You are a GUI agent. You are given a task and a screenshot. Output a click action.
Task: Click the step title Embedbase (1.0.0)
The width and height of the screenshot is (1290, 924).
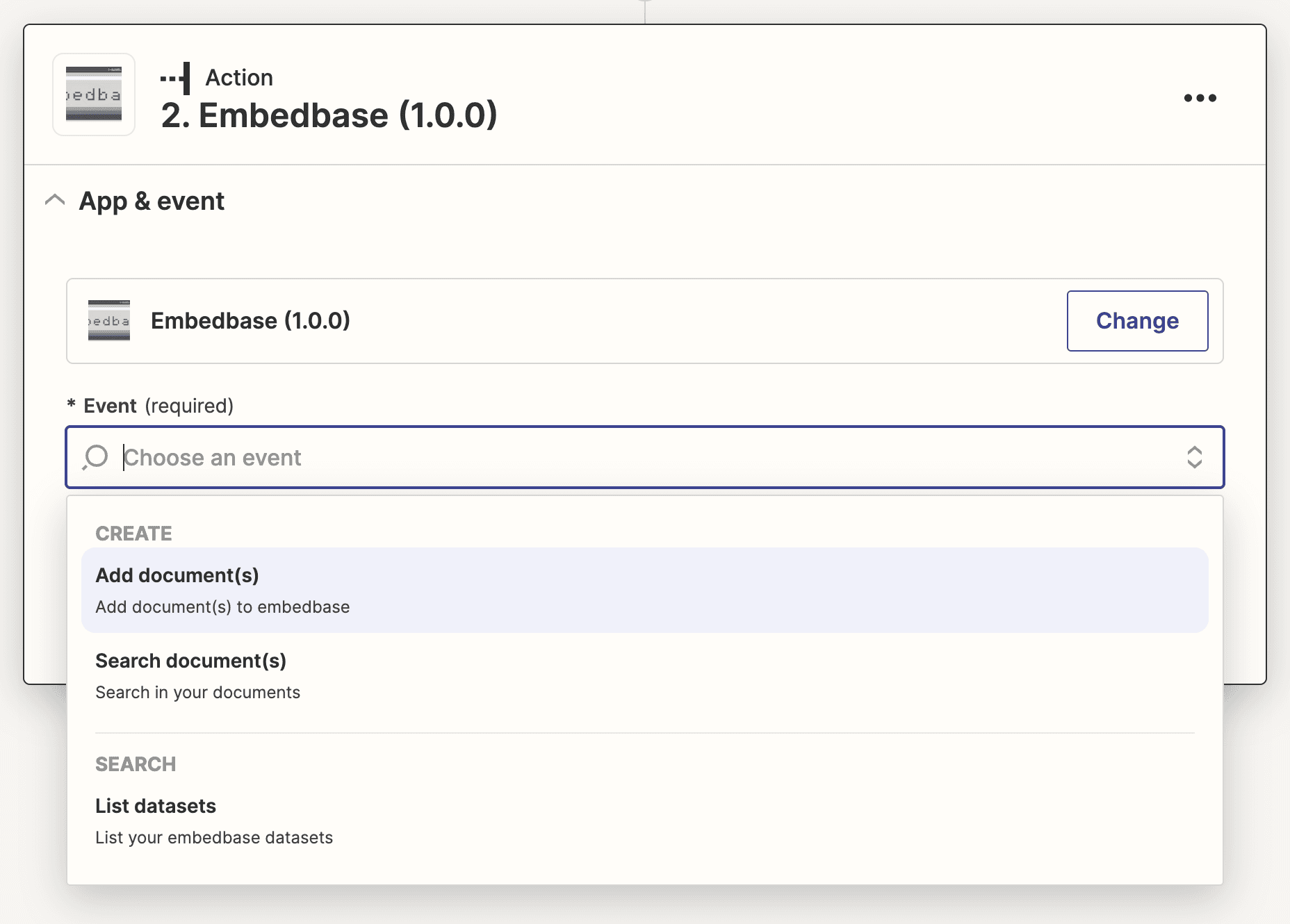[329, 115]
